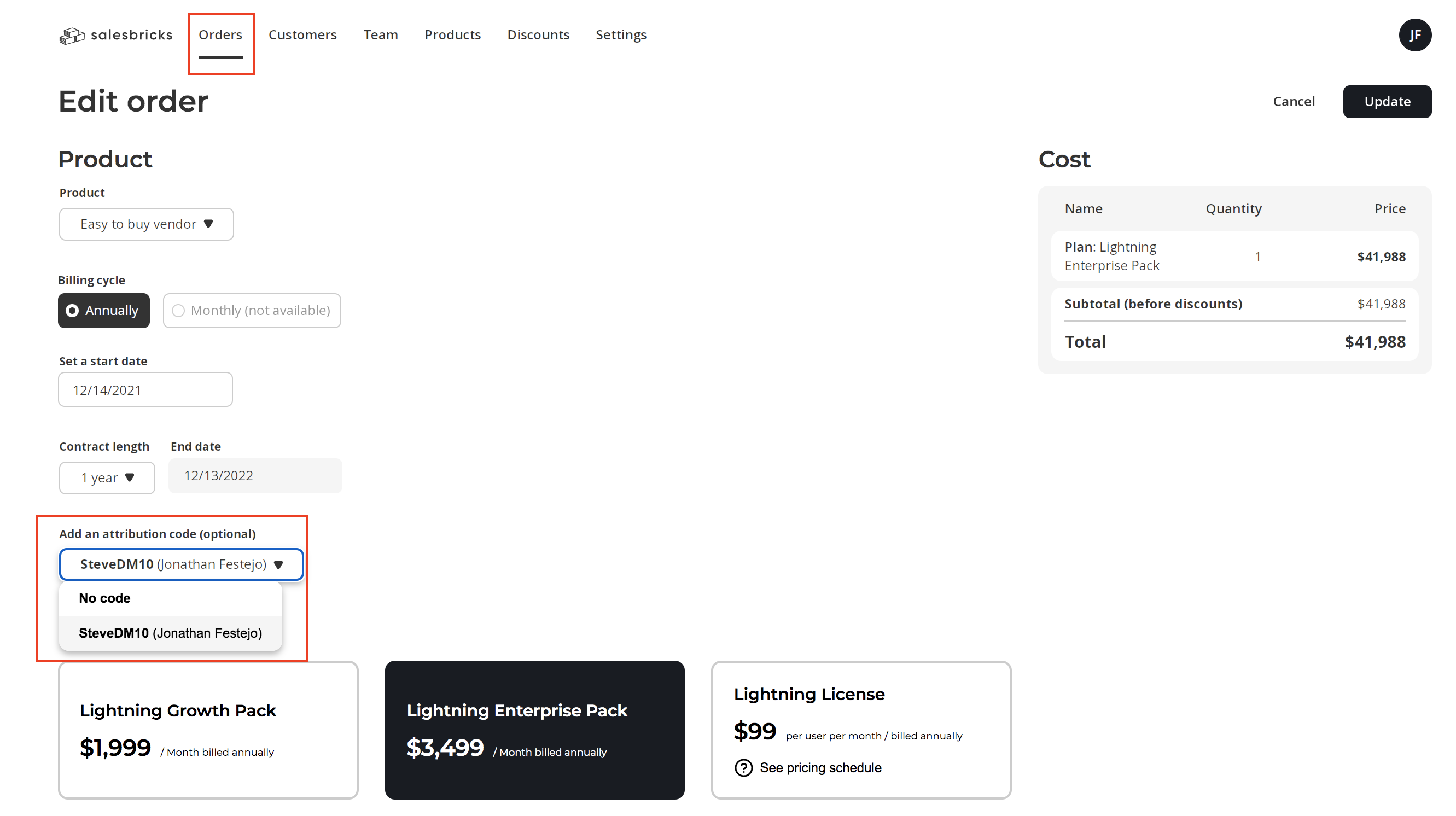Select the Annually billing cycle
This screenshot has width=1456, height=816.
(104, 310)
